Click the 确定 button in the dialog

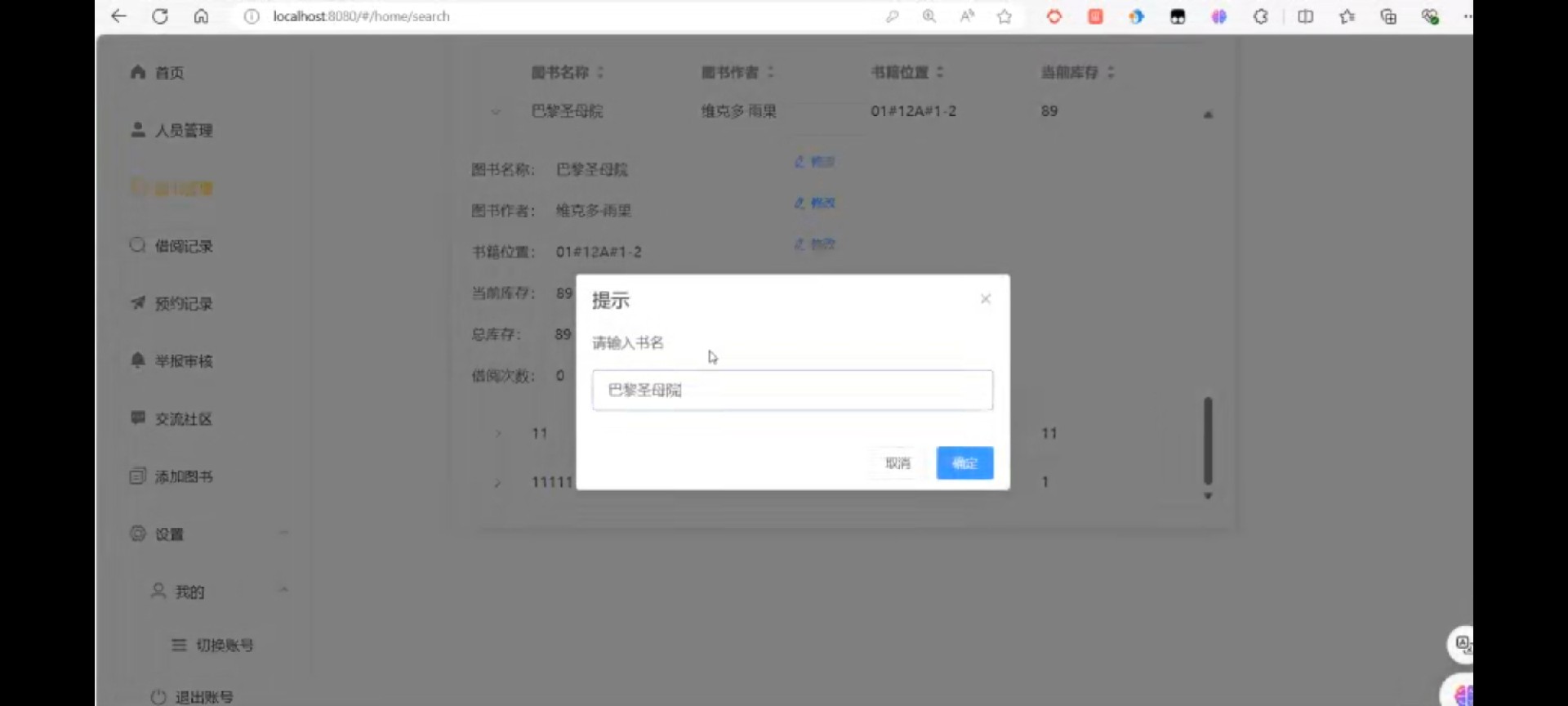coord(964,463)
